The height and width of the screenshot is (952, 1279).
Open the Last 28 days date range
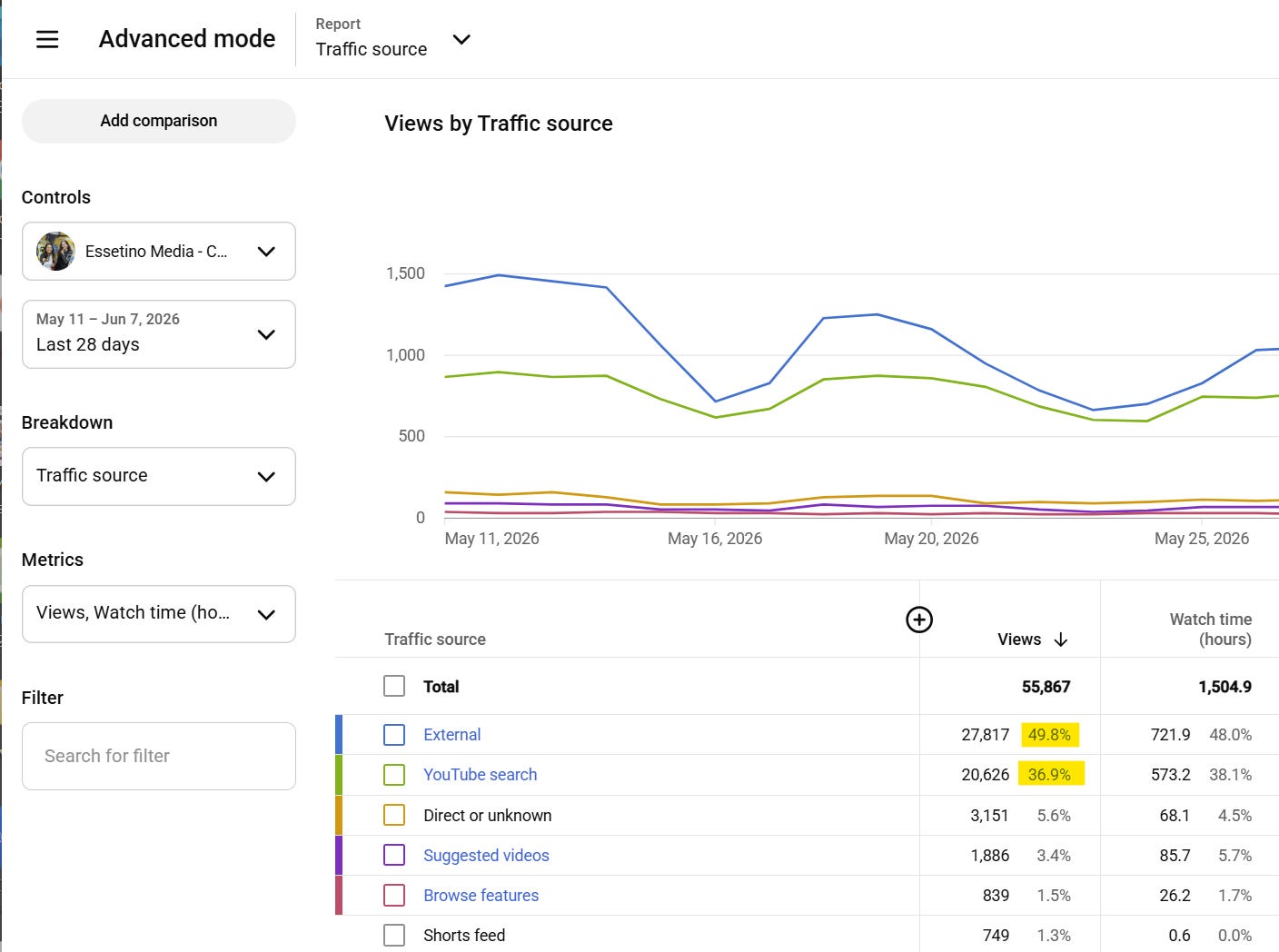pyautogui.click(x=159, y=334)
